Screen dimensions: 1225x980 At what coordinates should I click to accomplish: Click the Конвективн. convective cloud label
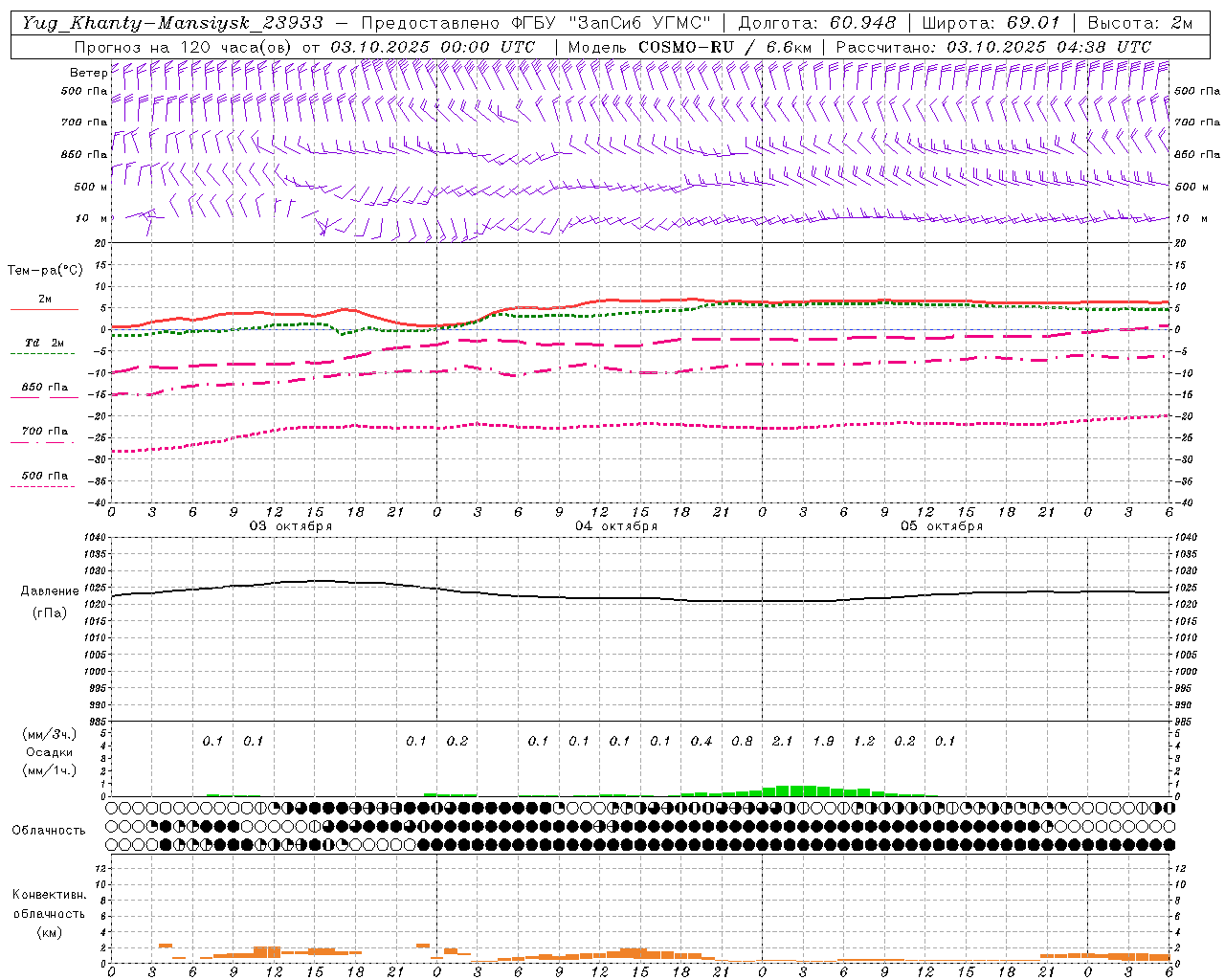pyautogui.click(x=49, y=895)
